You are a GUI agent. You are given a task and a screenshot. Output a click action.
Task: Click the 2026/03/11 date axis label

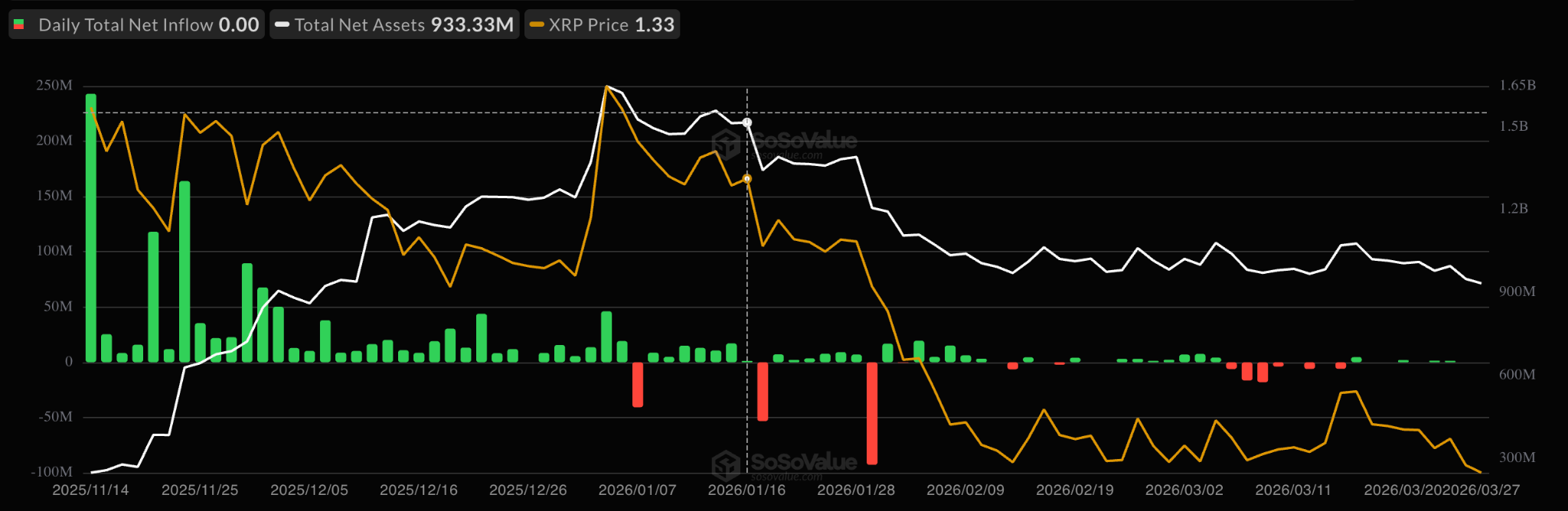click(1293, 490)
